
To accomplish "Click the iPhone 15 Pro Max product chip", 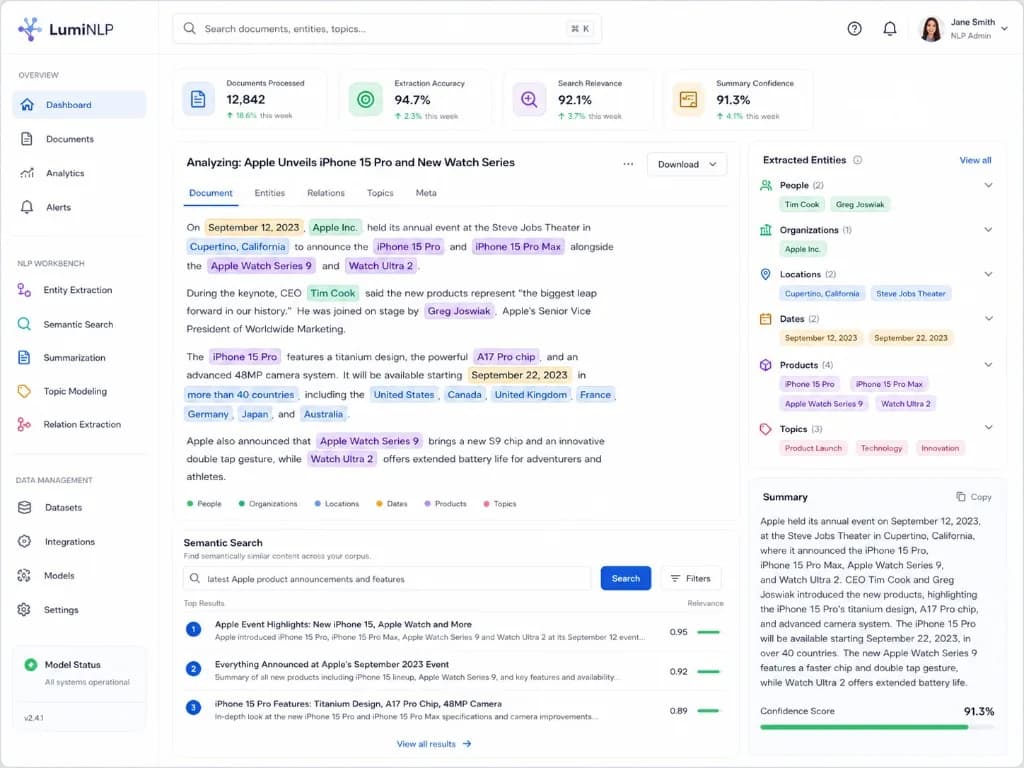I will pyautogui.click(x=889, y=384).
